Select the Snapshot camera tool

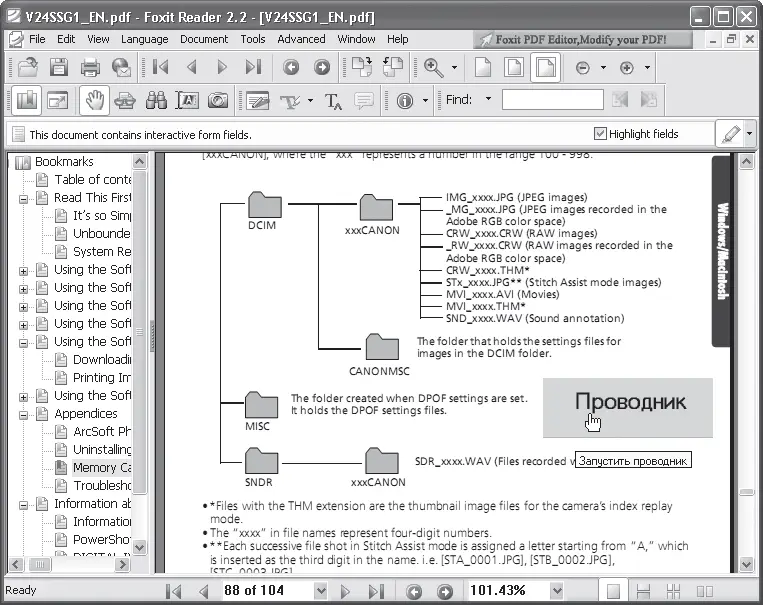point(217,100)
